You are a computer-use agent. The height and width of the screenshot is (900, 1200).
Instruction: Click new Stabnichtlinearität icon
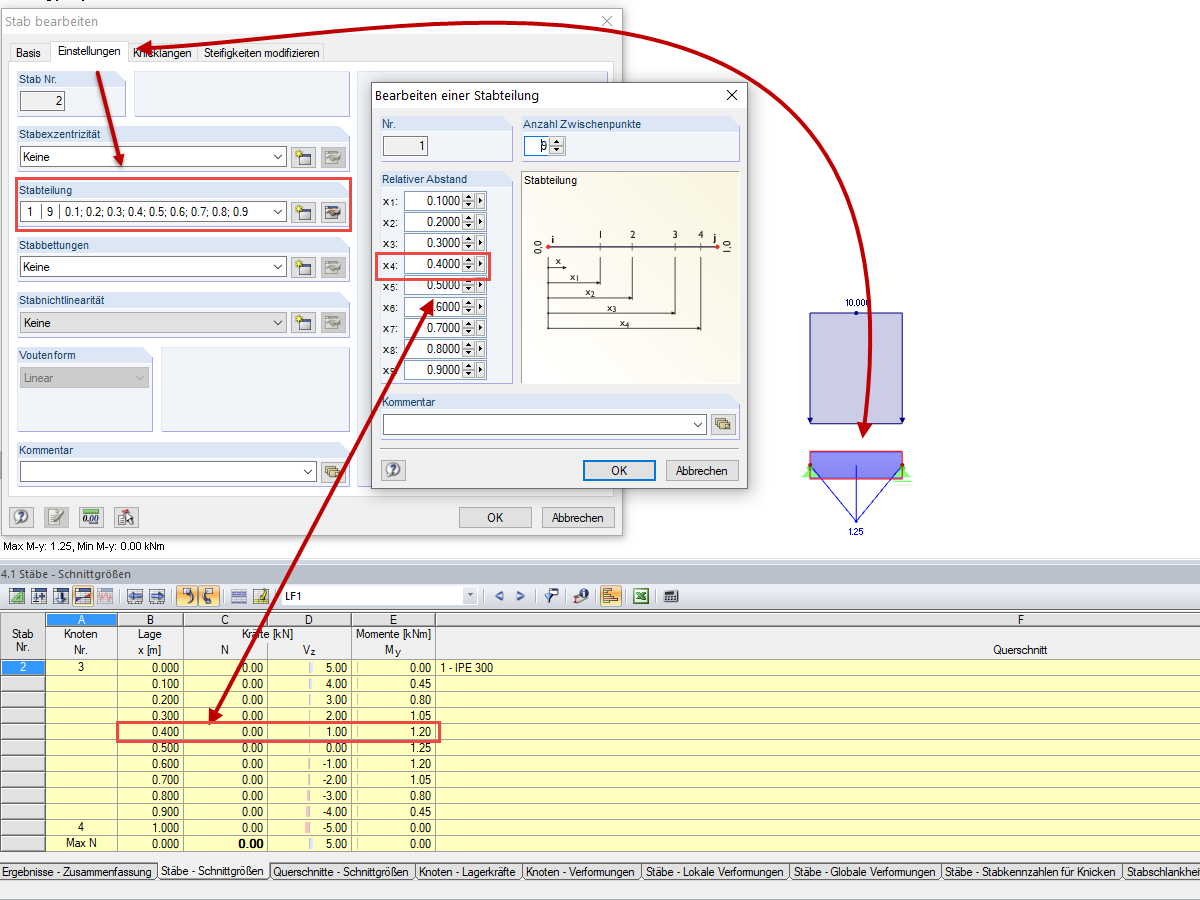[x=303, y=323]
